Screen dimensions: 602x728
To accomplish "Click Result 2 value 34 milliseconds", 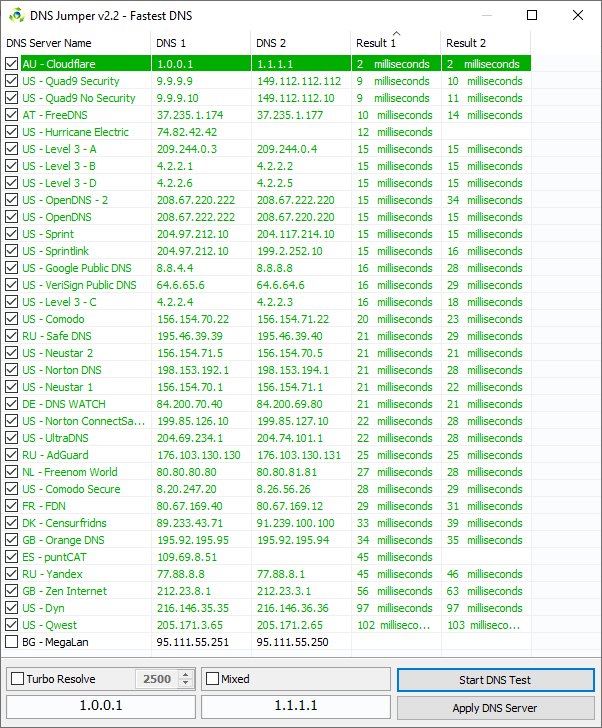I will tap(485, 200).
